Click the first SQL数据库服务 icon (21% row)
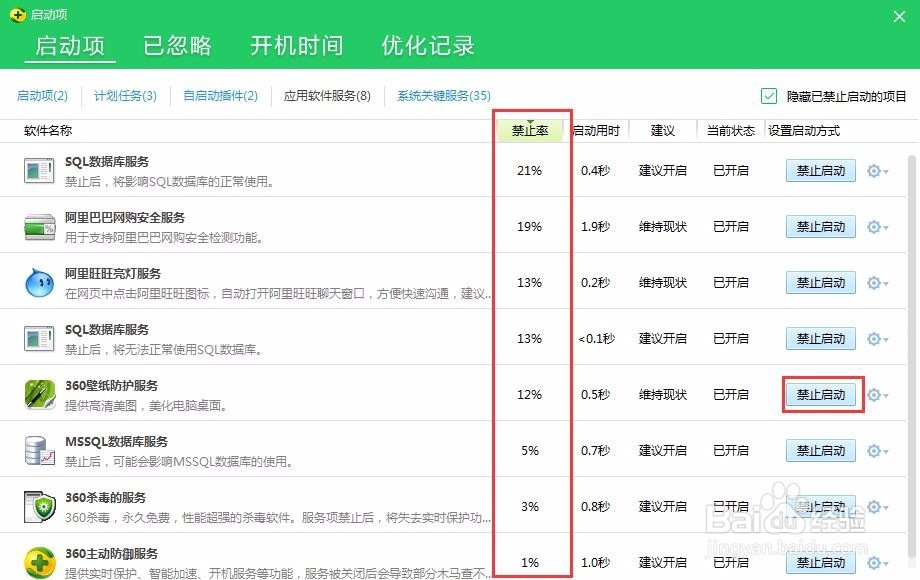Screen dimensions: 920x580 pyautogui.click(x=39, y=171)
